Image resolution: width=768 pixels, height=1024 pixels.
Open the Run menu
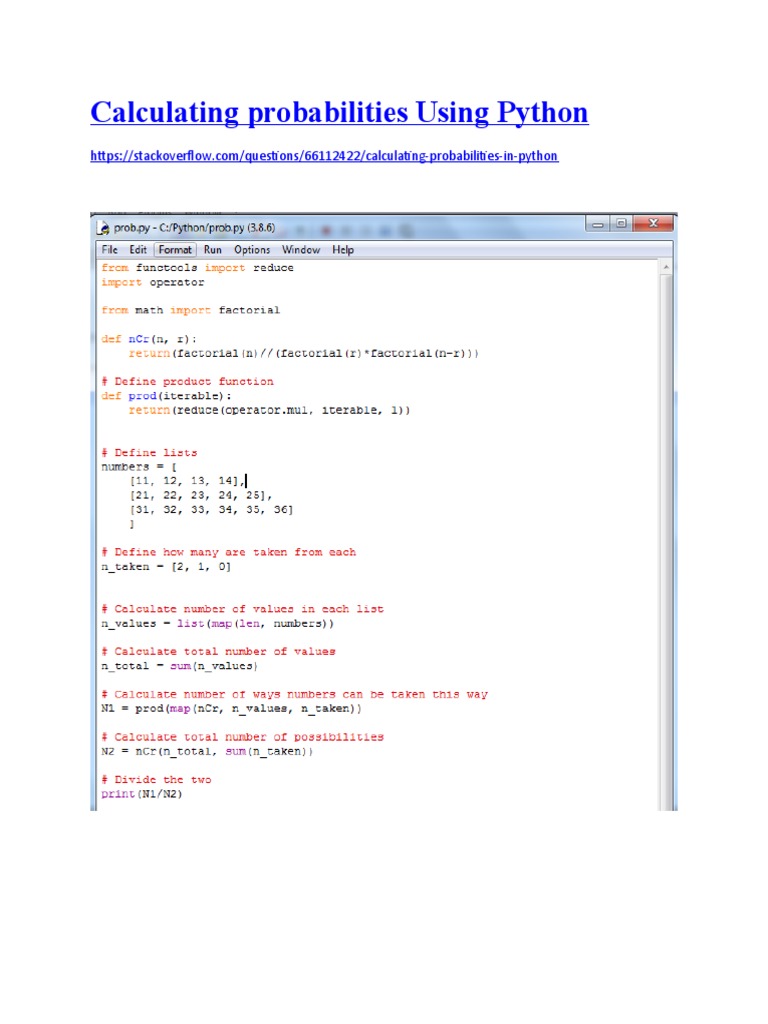pos(213,250)
